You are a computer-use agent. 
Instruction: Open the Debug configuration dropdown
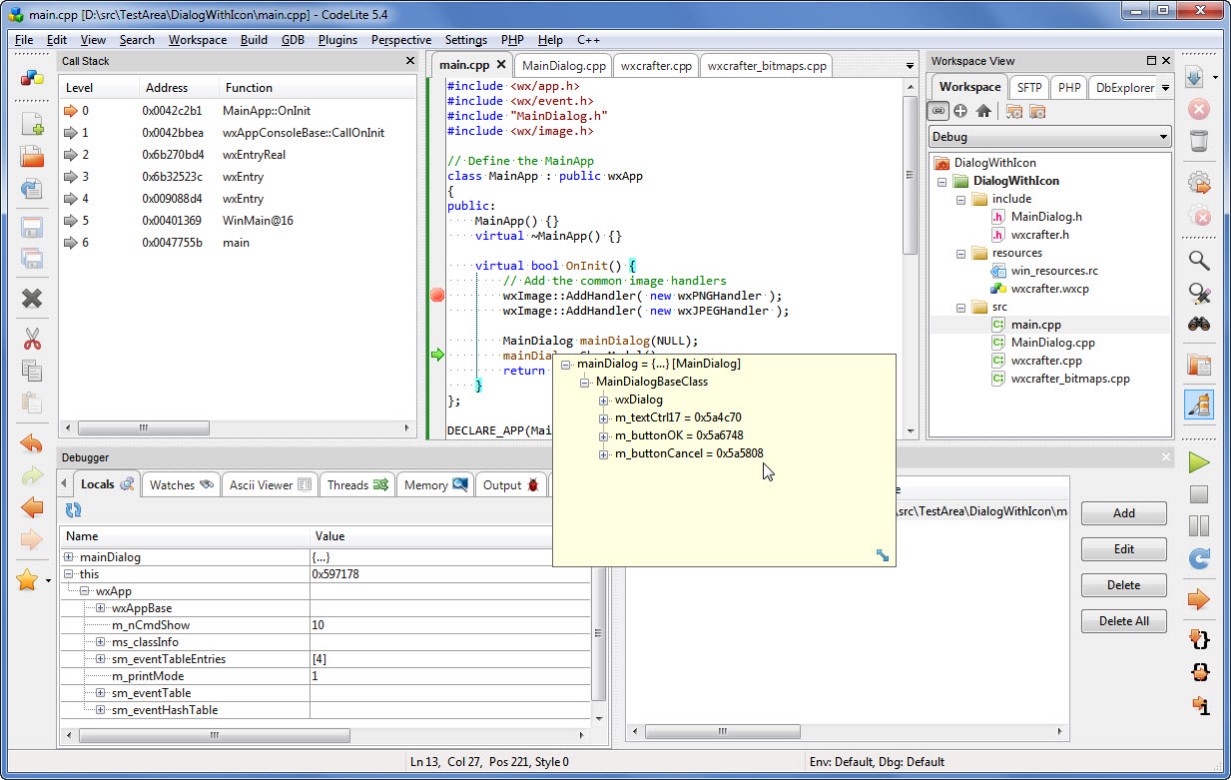coord(1163,137)
